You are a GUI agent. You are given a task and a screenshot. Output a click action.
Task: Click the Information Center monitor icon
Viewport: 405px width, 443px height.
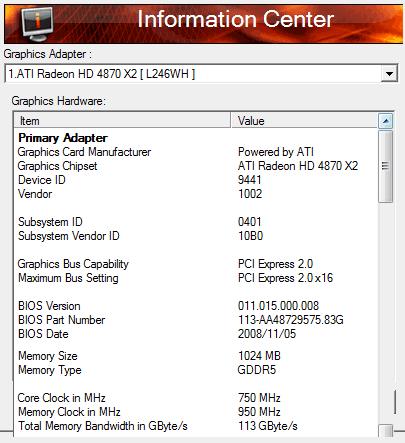[37, 24]
